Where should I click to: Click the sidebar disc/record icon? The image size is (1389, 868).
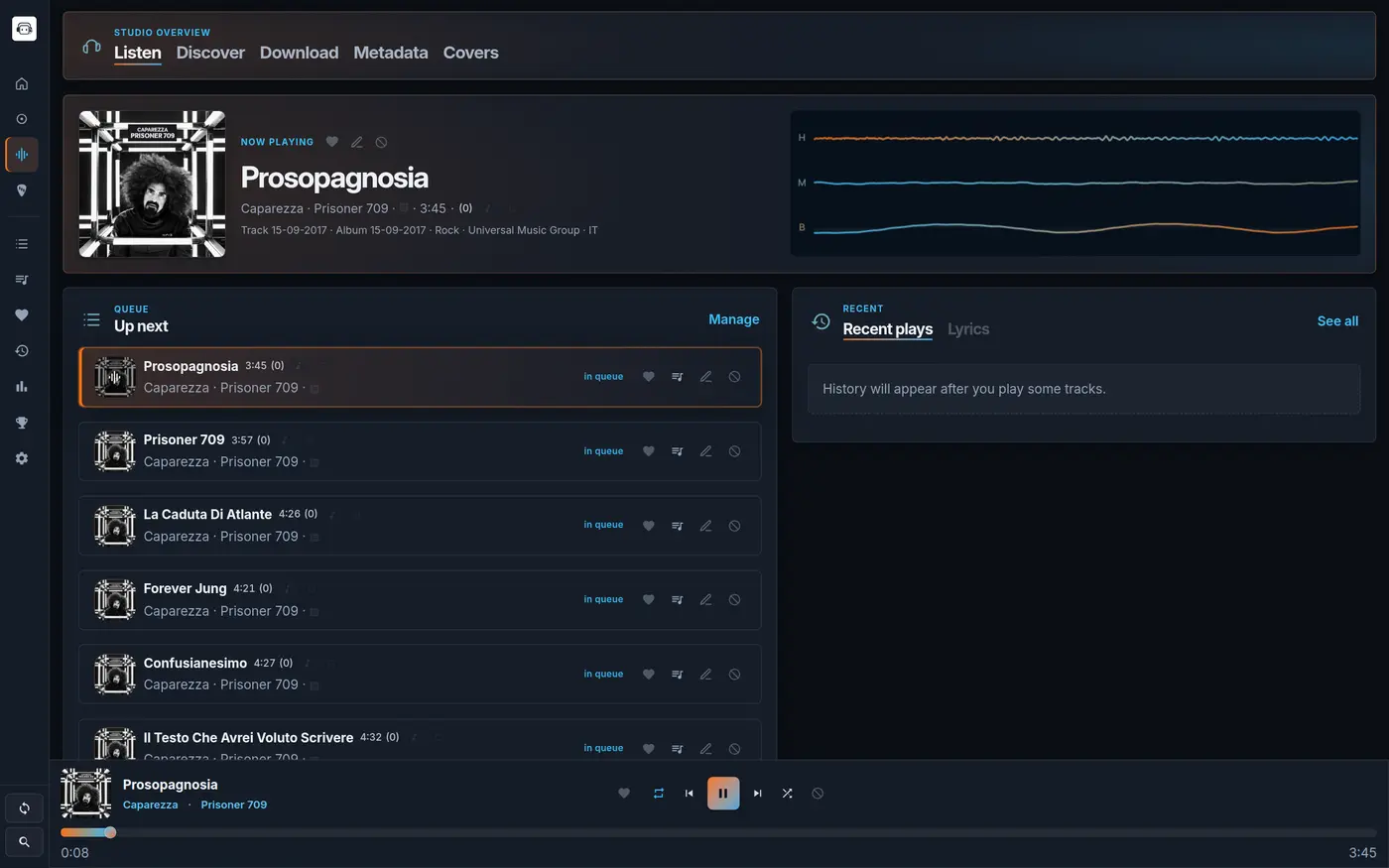tap(22, 119)
